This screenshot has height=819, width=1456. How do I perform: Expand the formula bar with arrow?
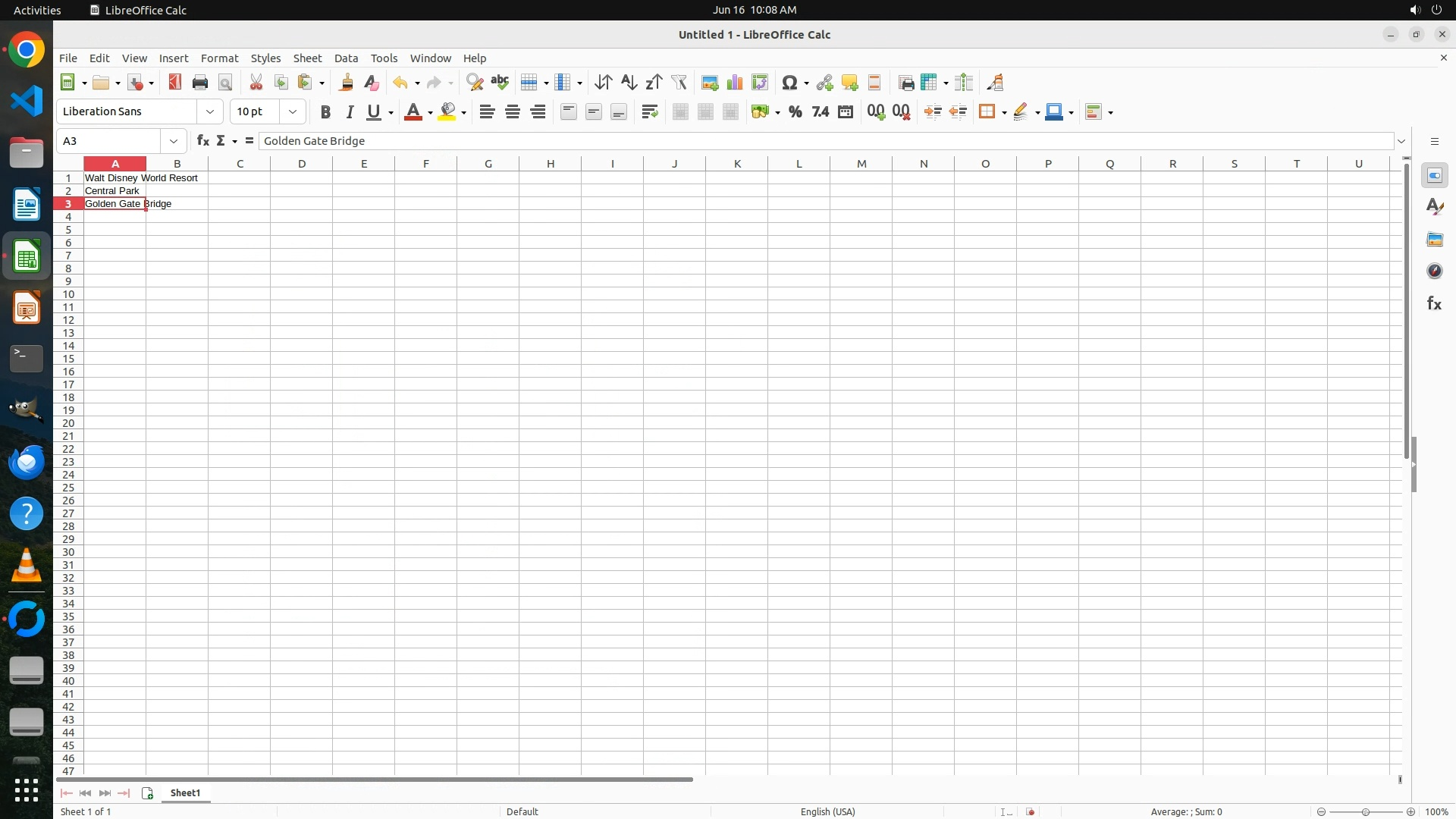pos(1401,141)
